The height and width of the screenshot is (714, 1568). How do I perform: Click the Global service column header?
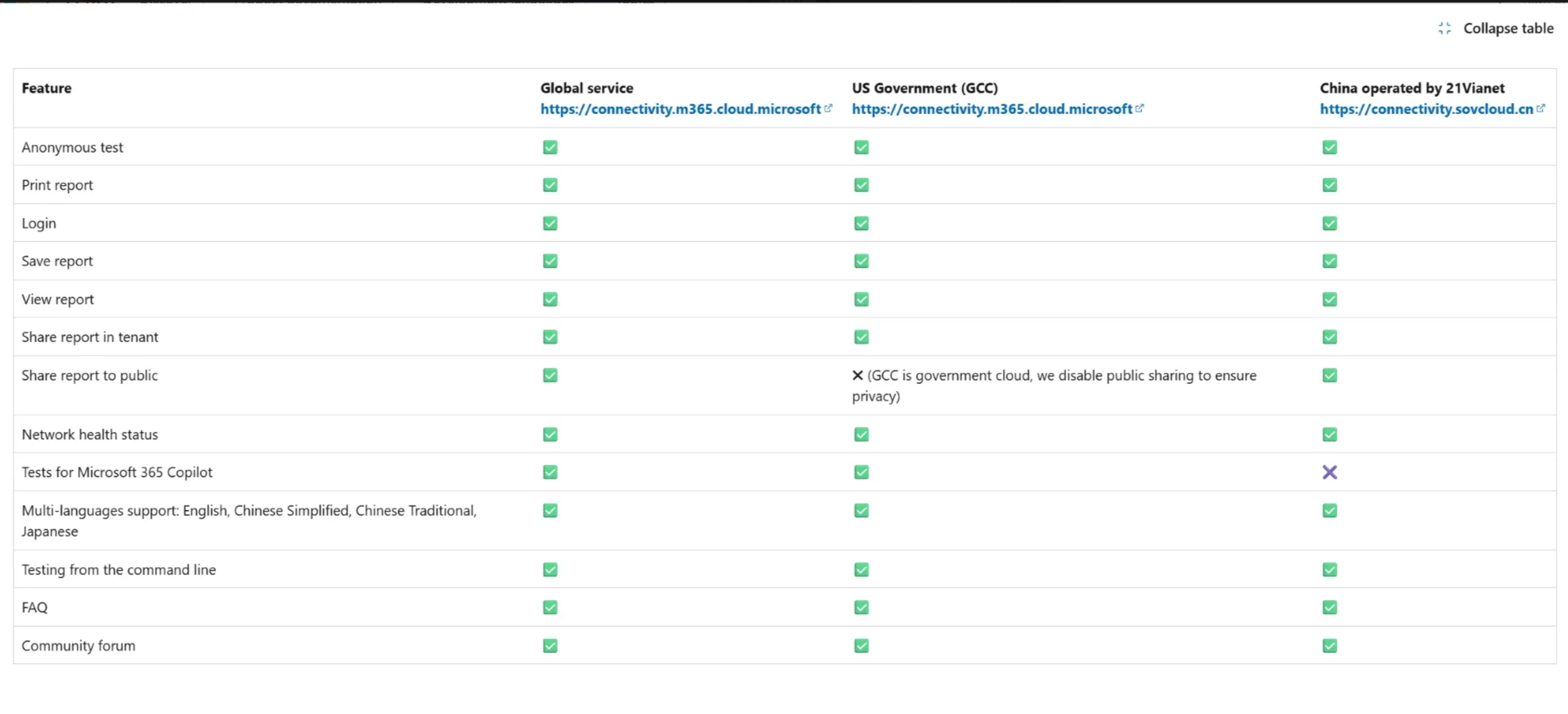click(x=586, y=87)
